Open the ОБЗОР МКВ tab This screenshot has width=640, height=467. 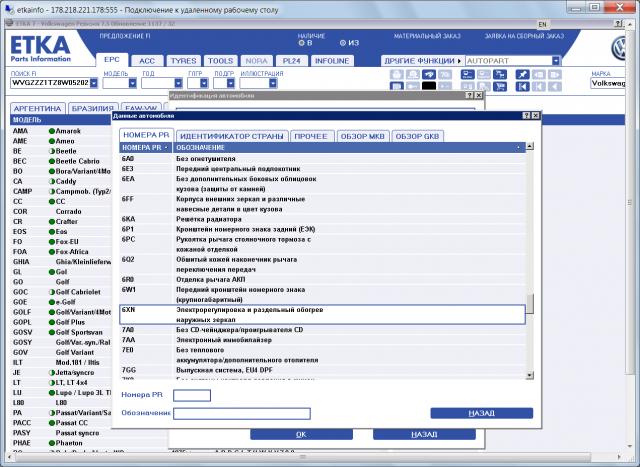362,136
